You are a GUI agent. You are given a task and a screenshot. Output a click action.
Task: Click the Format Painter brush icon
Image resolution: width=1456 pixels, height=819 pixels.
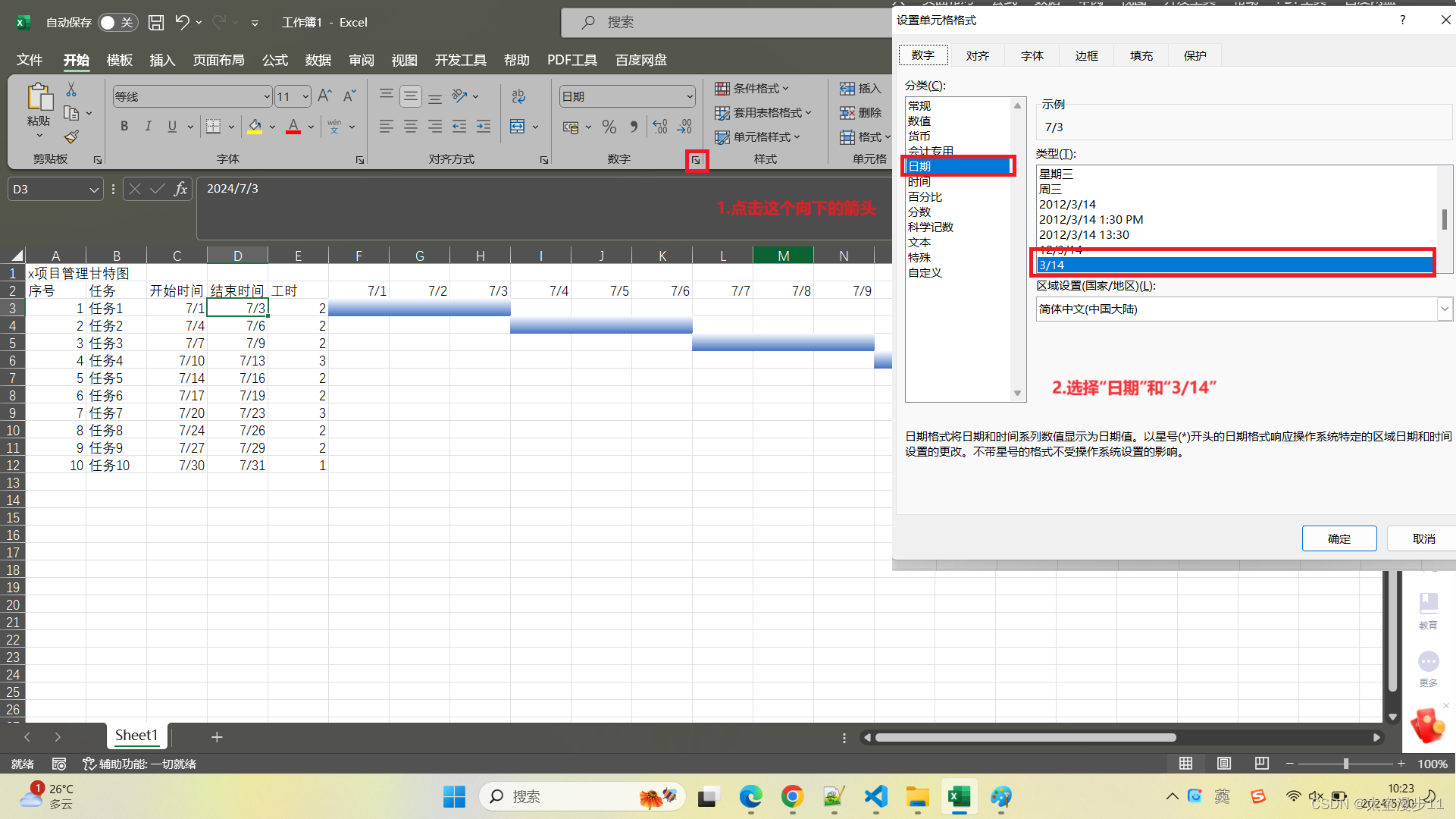pos(71,137)
